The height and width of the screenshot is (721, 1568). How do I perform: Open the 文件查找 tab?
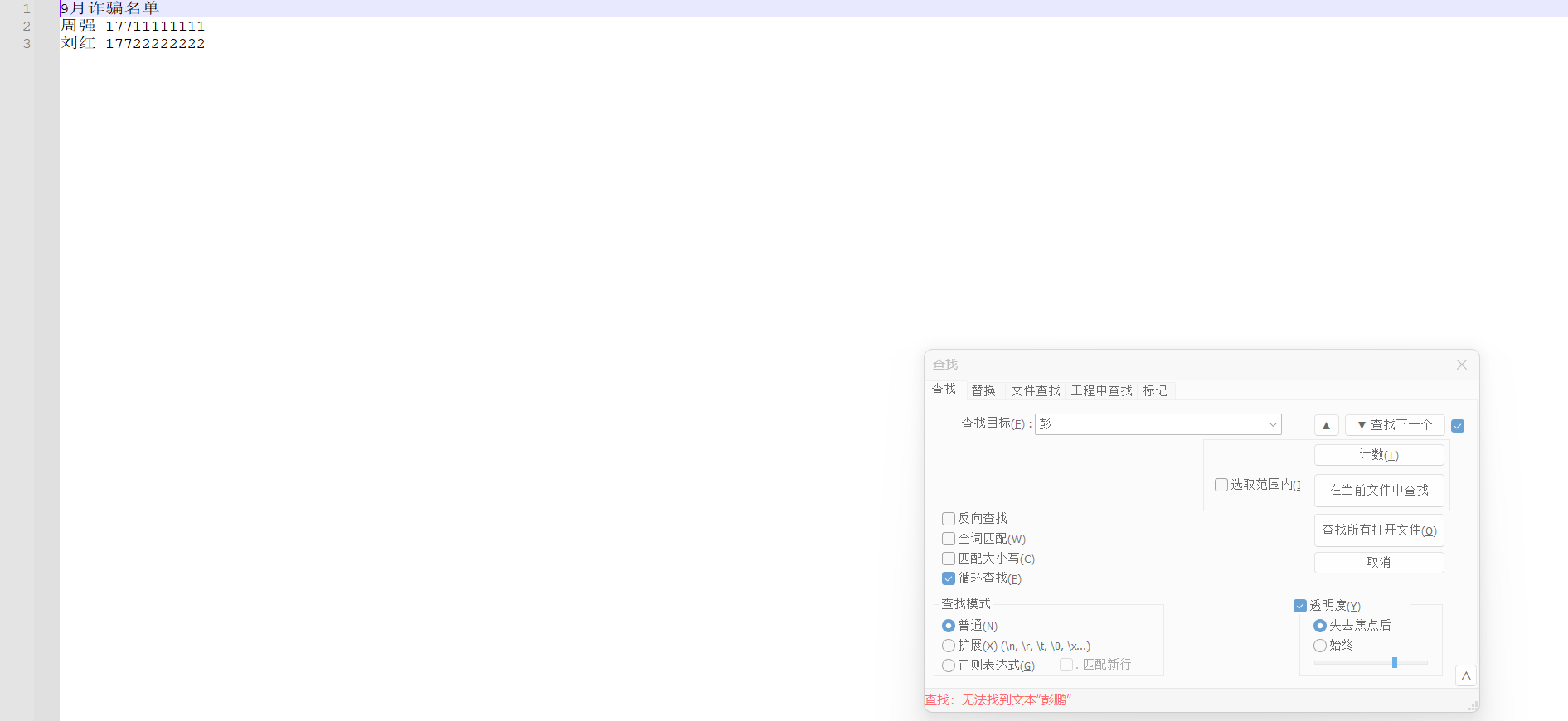tap(1036, 390)
